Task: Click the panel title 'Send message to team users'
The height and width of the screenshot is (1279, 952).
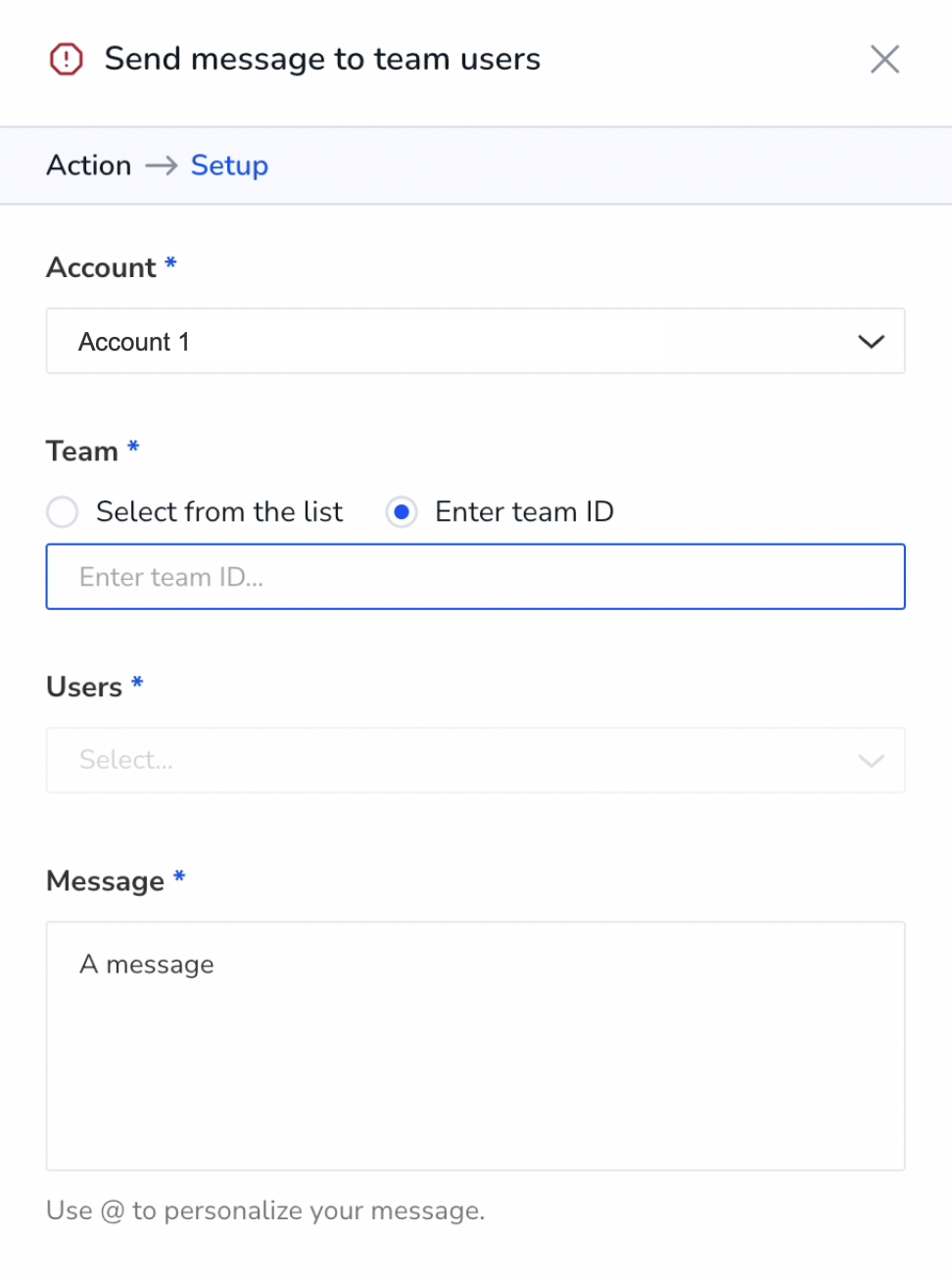Action: (322, 59)
